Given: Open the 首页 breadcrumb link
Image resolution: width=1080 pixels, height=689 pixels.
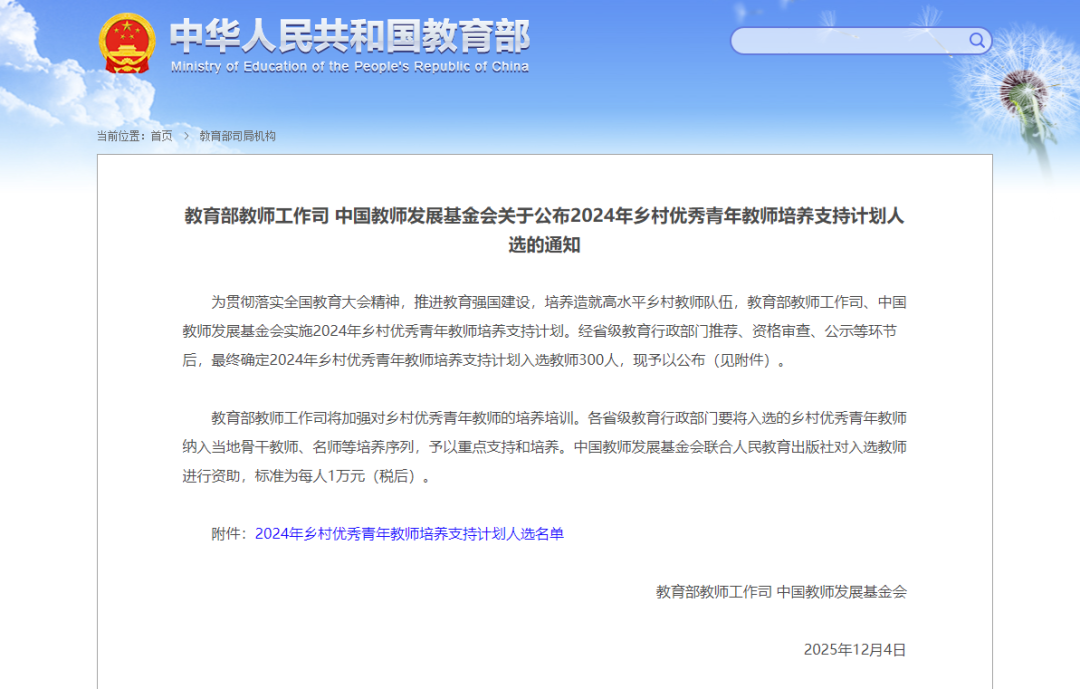Looking at the screenshot, I should (x=161, y=136).
